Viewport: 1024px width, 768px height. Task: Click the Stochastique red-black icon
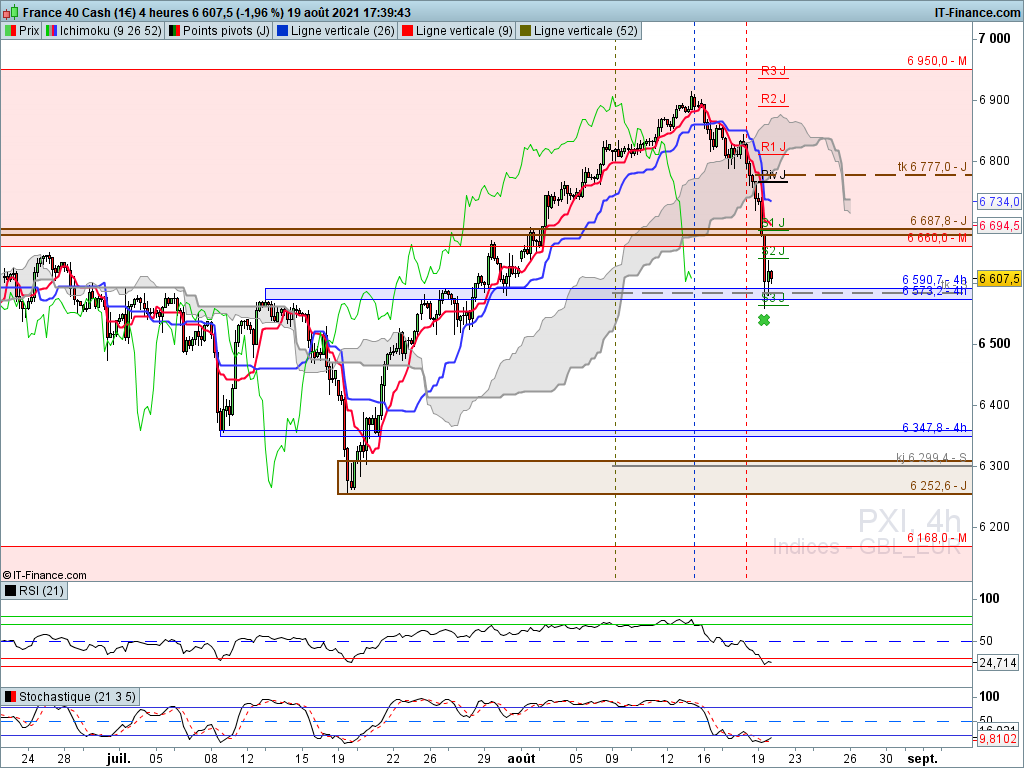(x=10, y=697)
